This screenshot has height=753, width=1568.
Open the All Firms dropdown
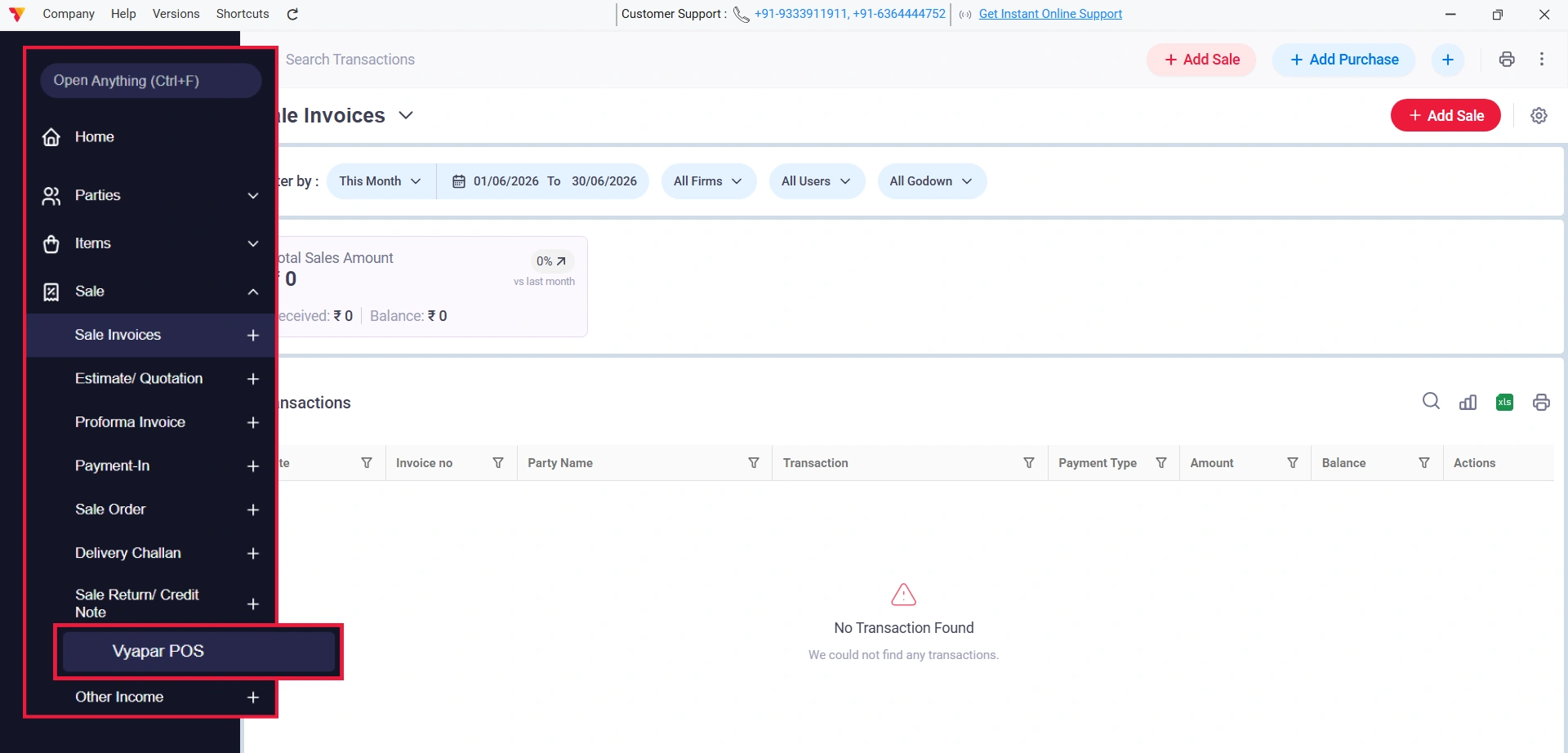pos(708,181)
